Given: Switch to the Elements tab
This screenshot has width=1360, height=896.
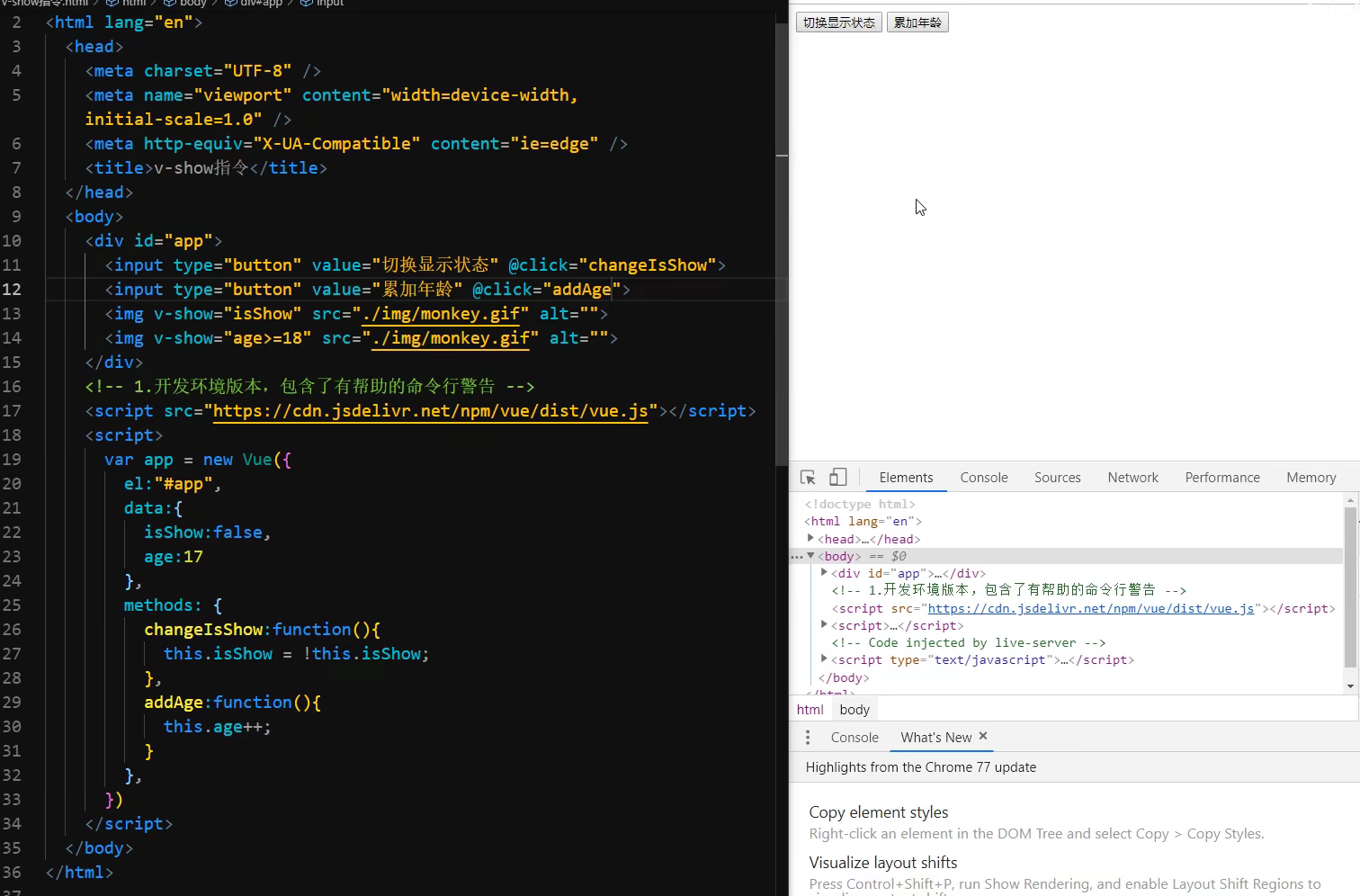Looking at the screenshot, I should pos(906,478).
